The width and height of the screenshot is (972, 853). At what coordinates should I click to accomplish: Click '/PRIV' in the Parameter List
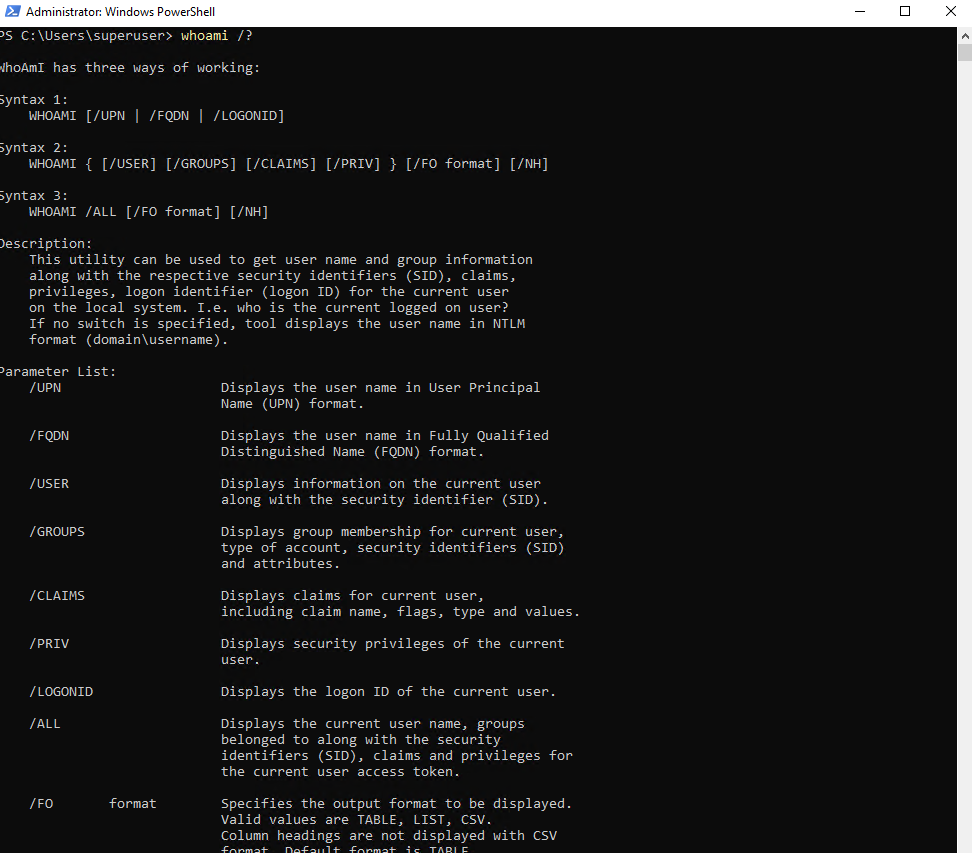(49, 644)
